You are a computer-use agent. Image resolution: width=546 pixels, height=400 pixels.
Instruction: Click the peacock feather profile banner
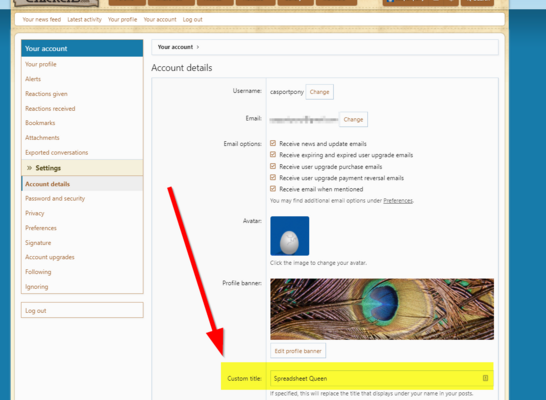click(382, 309)
